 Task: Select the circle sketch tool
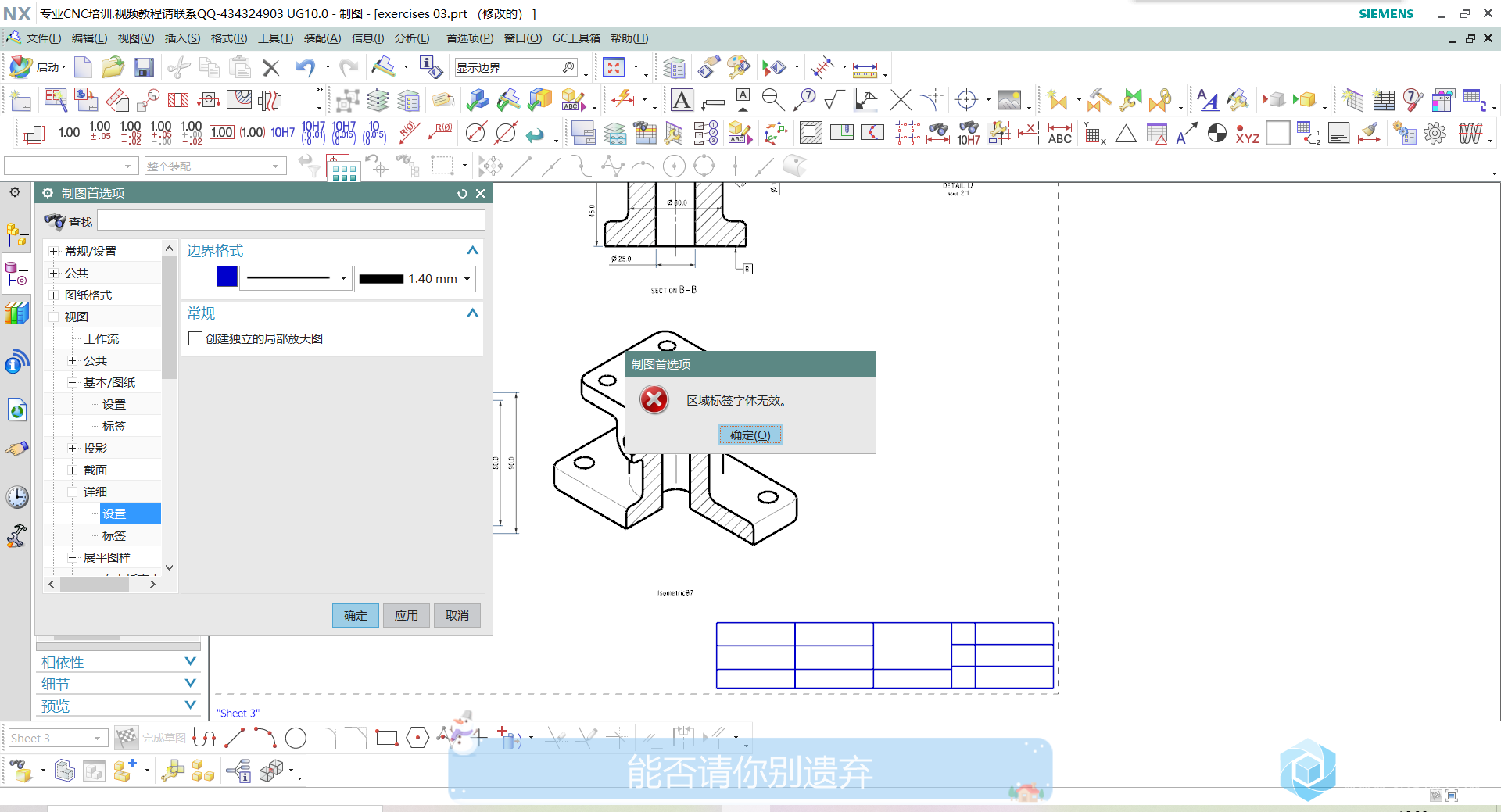[296, 738]
